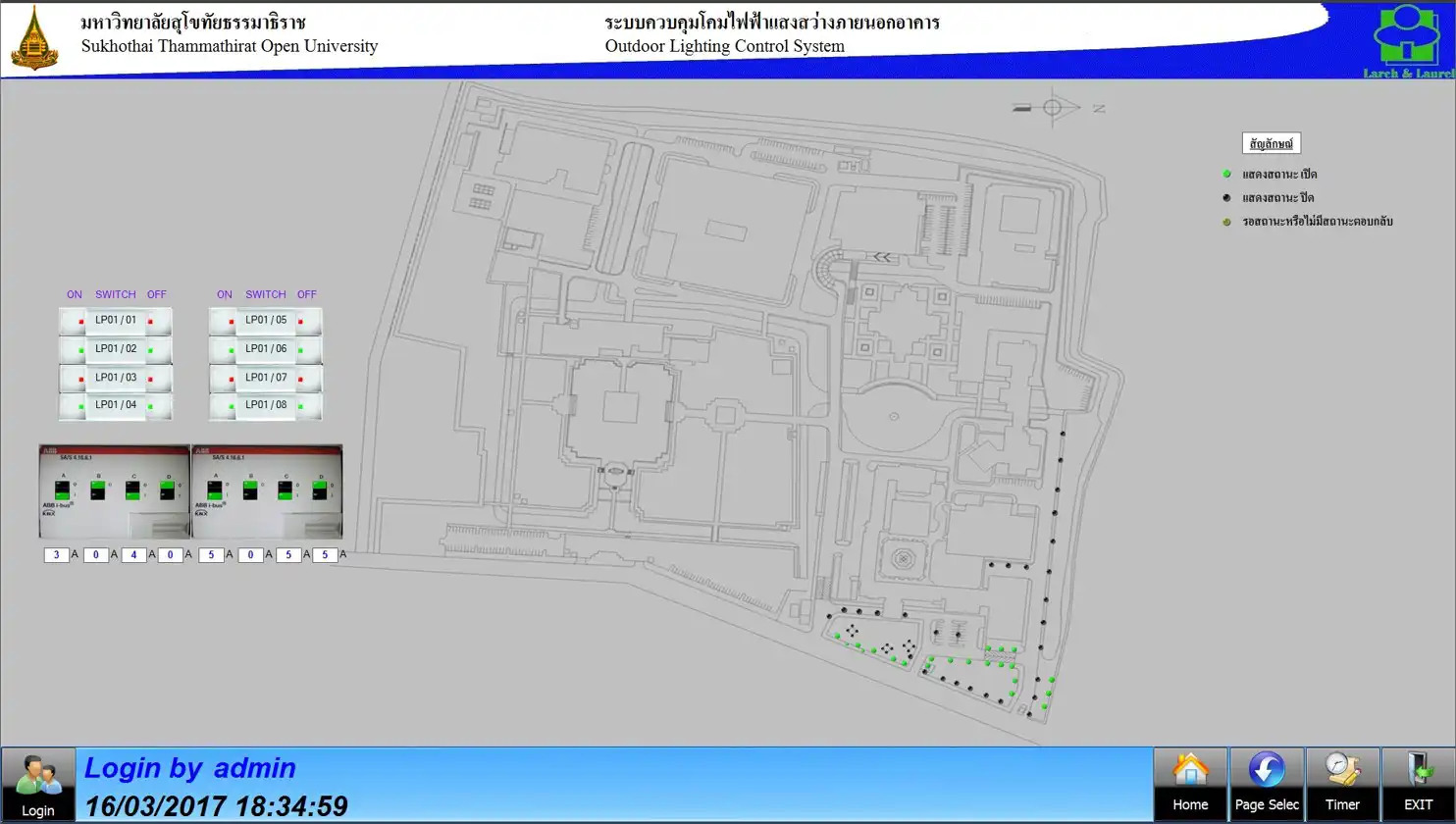The width and height of the screenshot is (1456, 824).
Task: Turn OFF switch LP01 / 08
Action: tap(306, 406)
